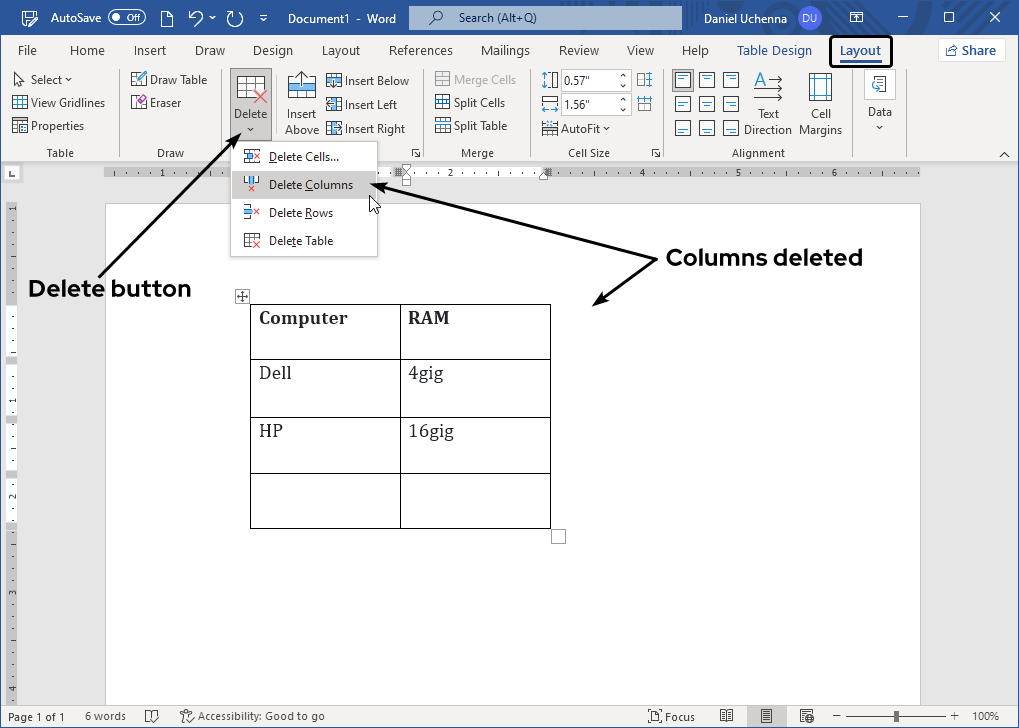Click Insert Above rows button
Screen dimensions: 1019x728
point(301,104)
